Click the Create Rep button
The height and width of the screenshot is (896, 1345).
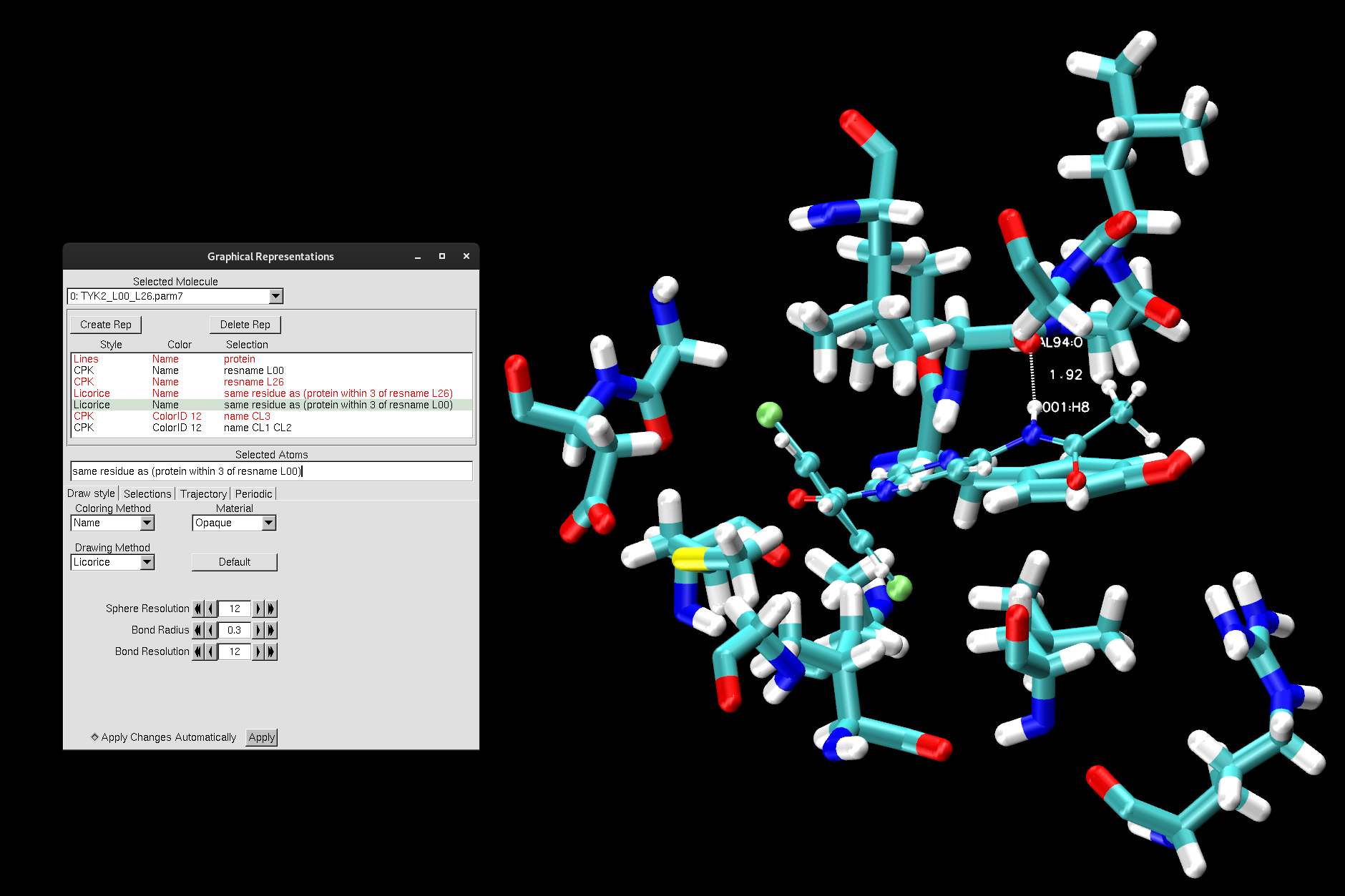click(x=105, y=325)
